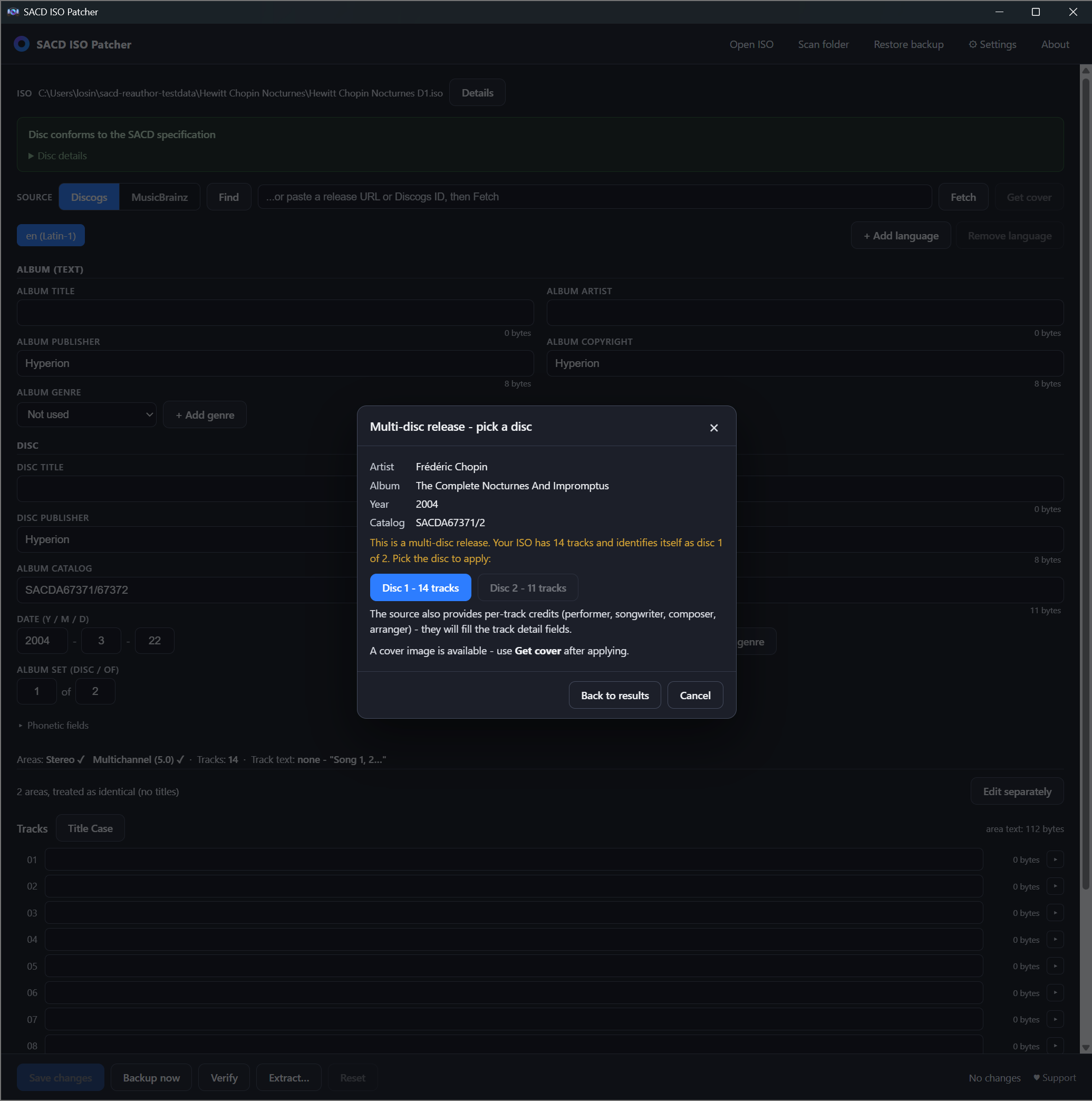Click the Find button
1092x1101 pixels.
228,197
